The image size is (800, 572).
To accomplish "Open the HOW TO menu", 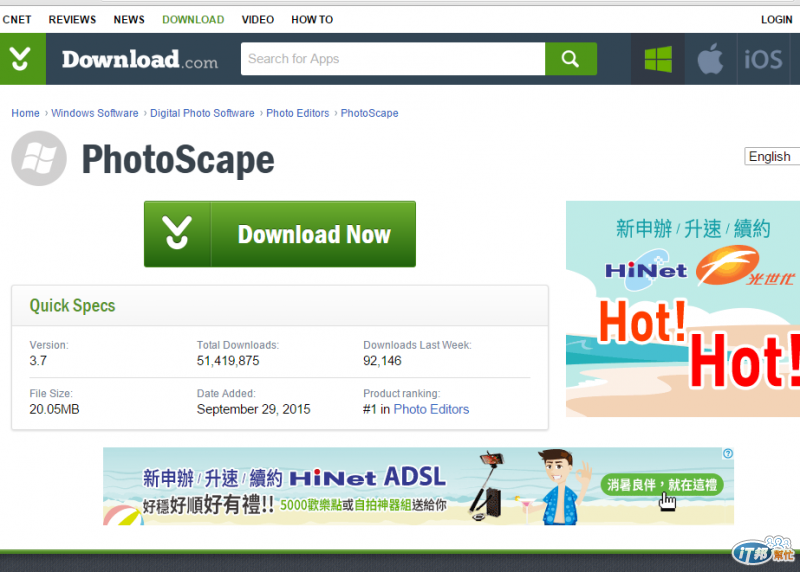I will pyautogui.click(x=312, y=19).
